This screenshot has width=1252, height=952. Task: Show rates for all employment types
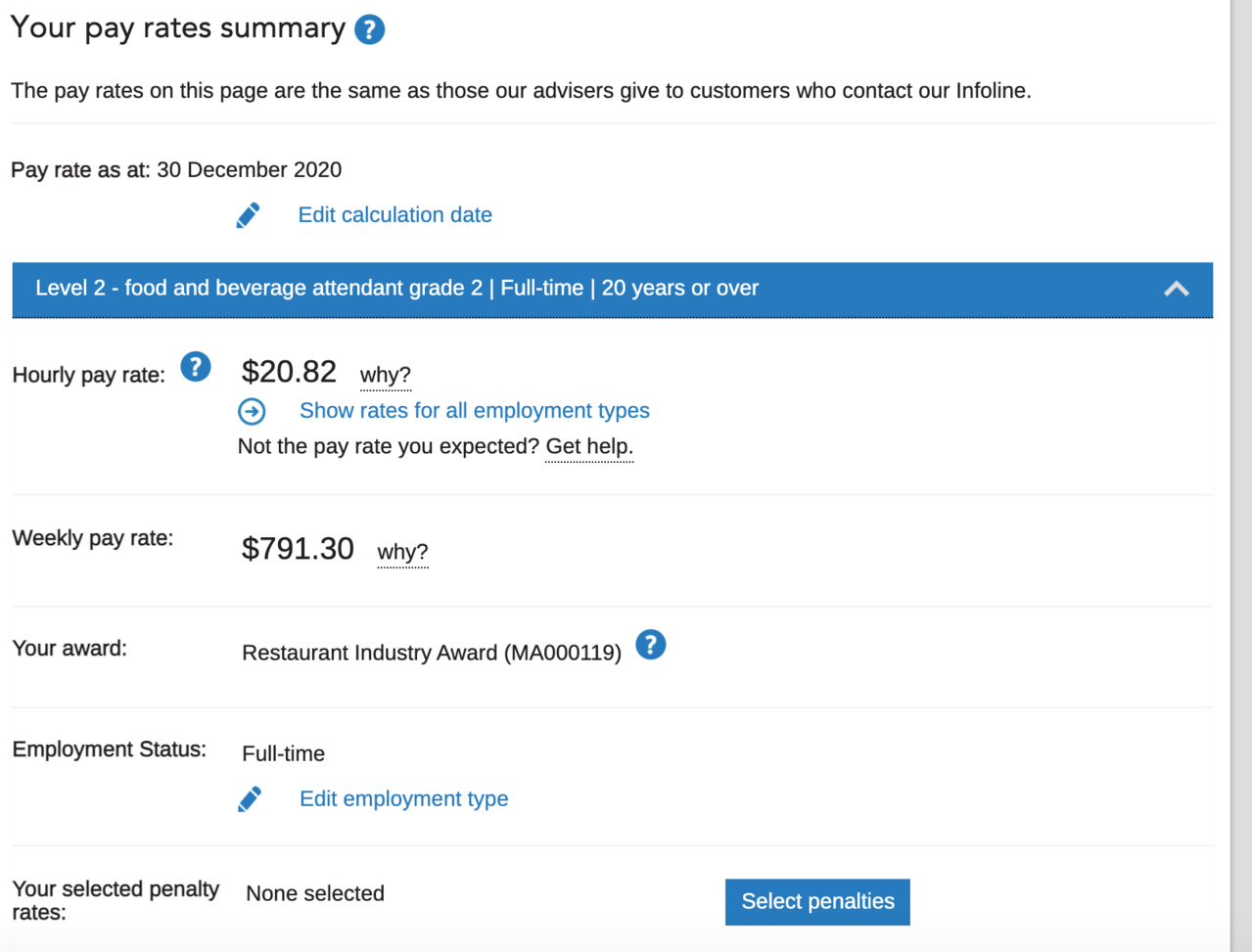[474, 411]
